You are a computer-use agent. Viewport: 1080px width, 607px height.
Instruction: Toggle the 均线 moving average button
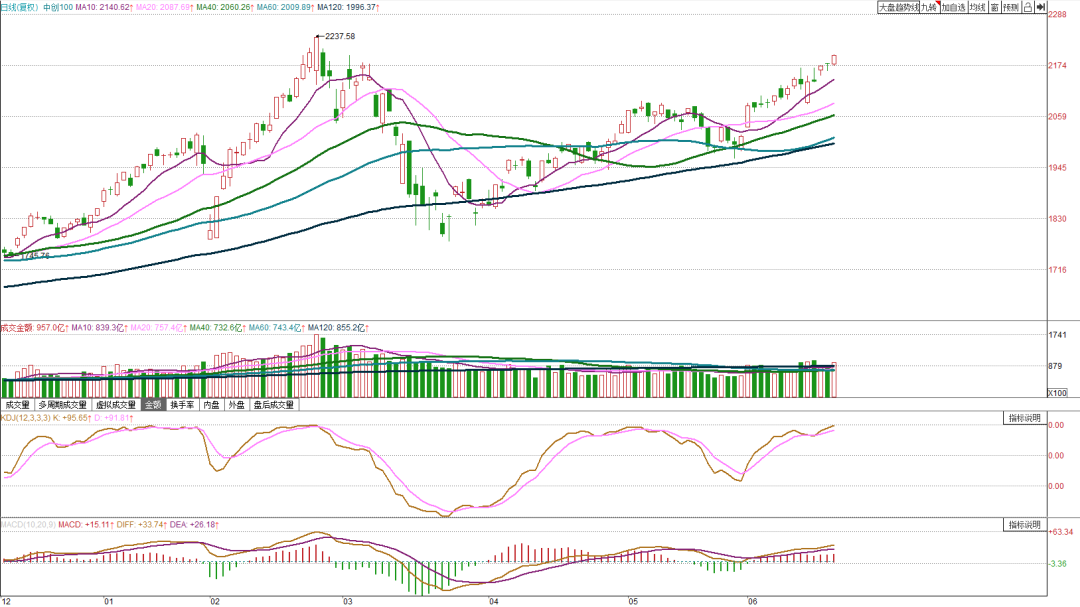(x=977, y=7)
